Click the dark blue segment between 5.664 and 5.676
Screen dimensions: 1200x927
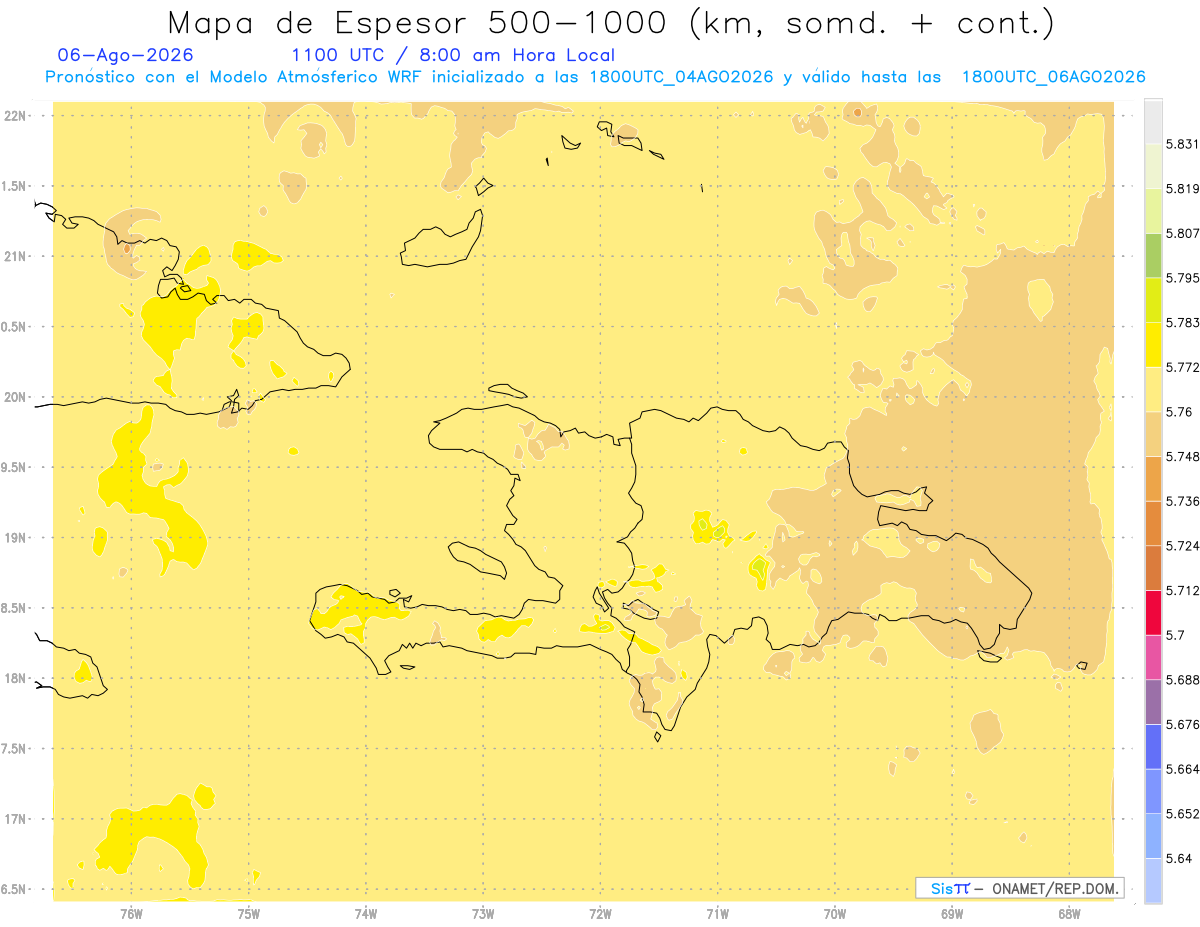pos(1153,746)
